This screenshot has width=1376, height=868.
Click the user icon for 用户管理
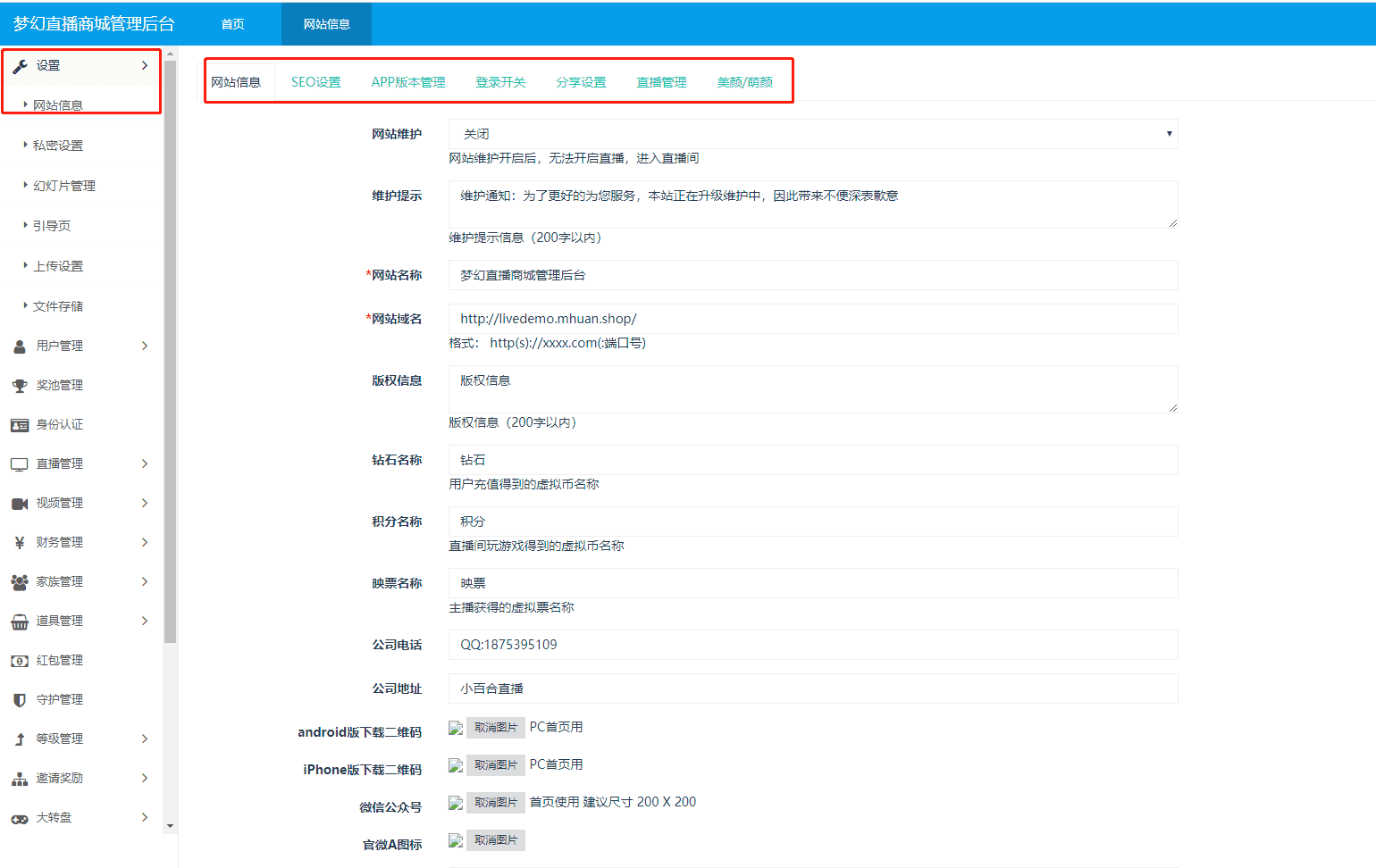(20, 346)
